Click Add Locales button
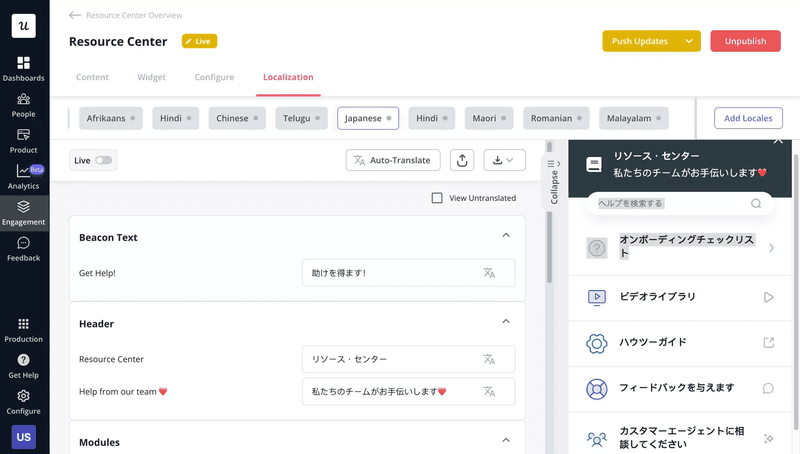The width and height of the screenshot is (800, 454). (748, 118)
